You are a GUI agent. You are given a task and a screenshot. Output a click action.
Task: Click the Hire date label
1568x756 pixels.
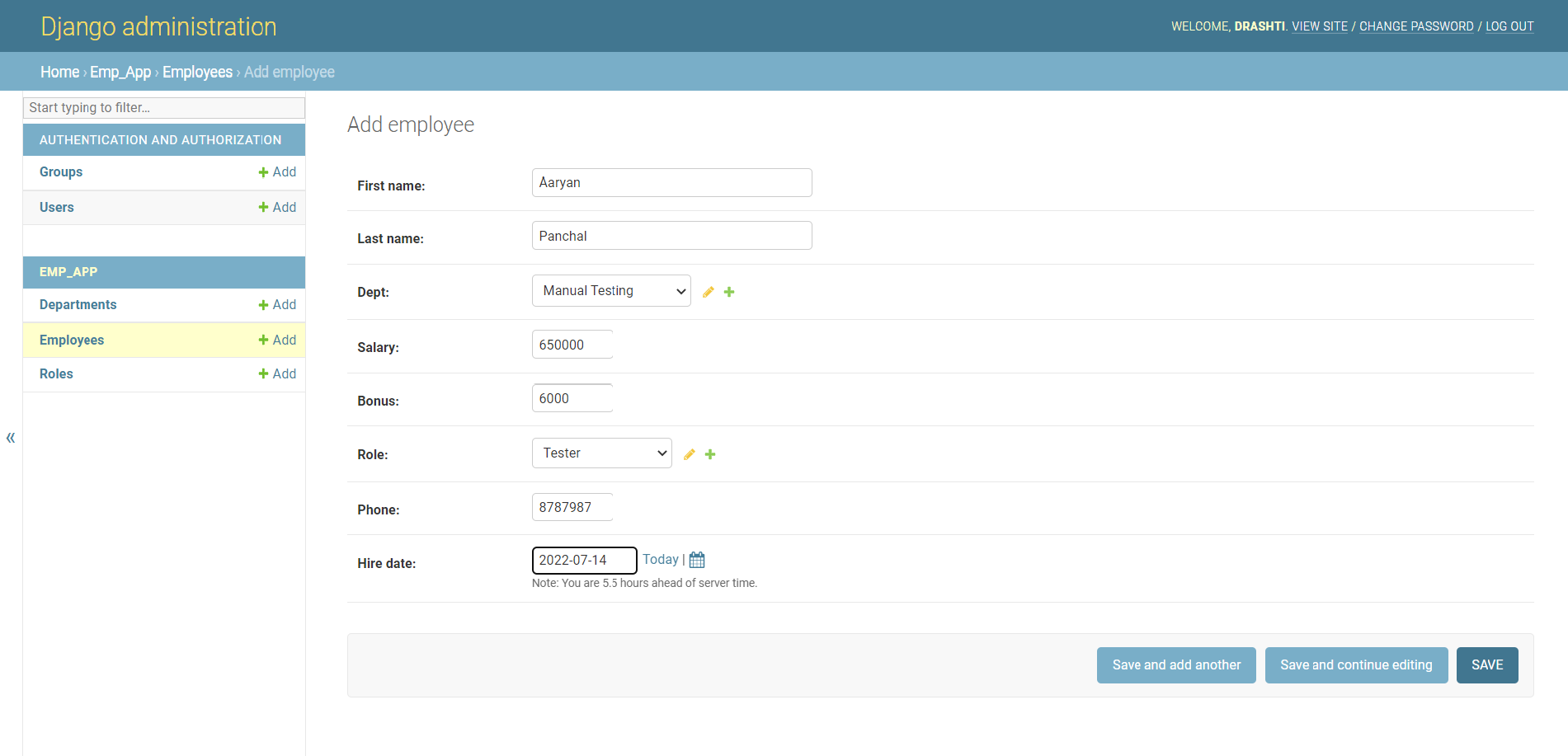[387, 564]
